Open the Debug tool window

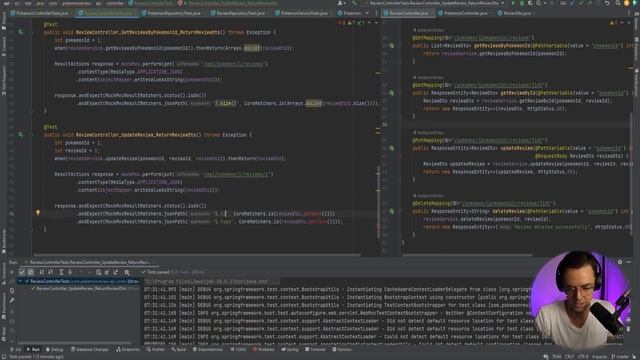[x=55, y=349]
